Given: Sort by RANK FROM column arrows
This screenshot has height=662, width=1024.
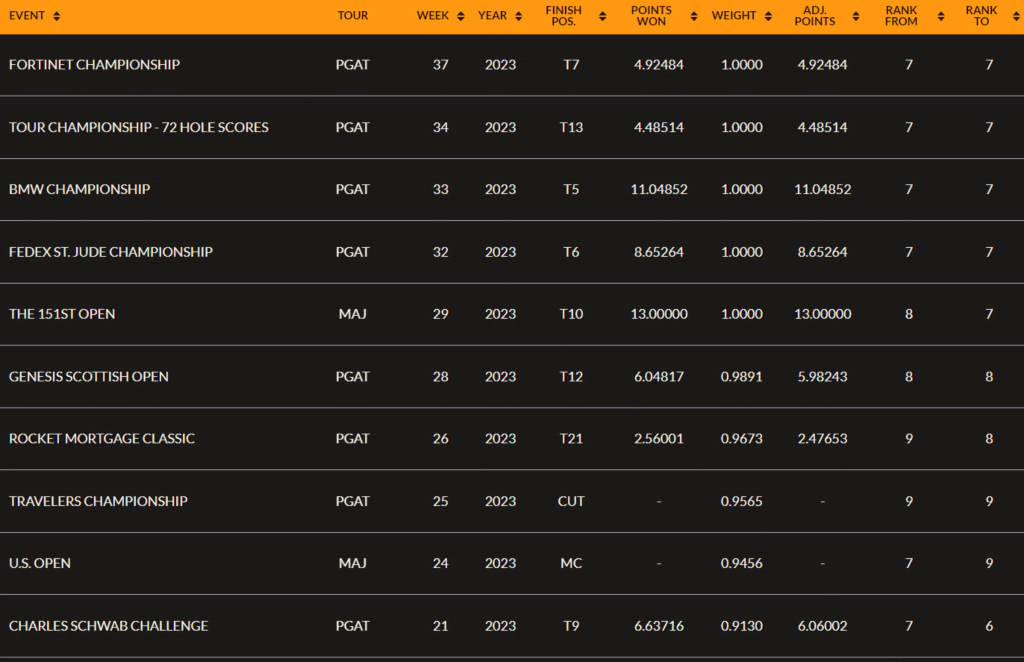Looking at the screenshot, I should pyautogui.click(x=940, y=16).
